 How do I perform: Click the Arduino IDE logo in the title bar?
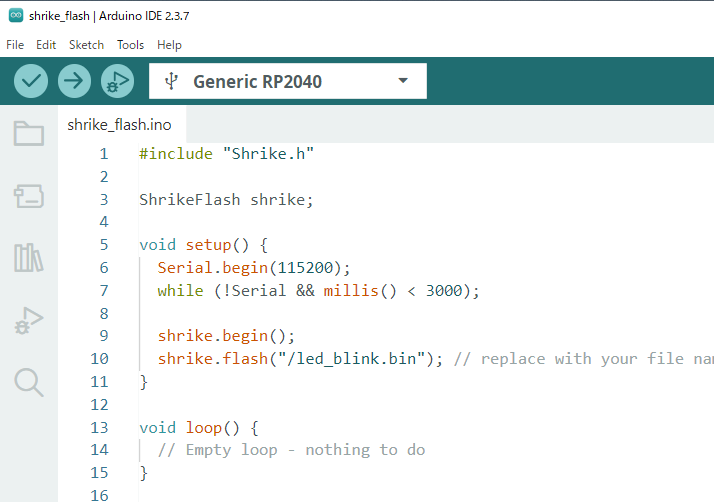click(16, 15)
